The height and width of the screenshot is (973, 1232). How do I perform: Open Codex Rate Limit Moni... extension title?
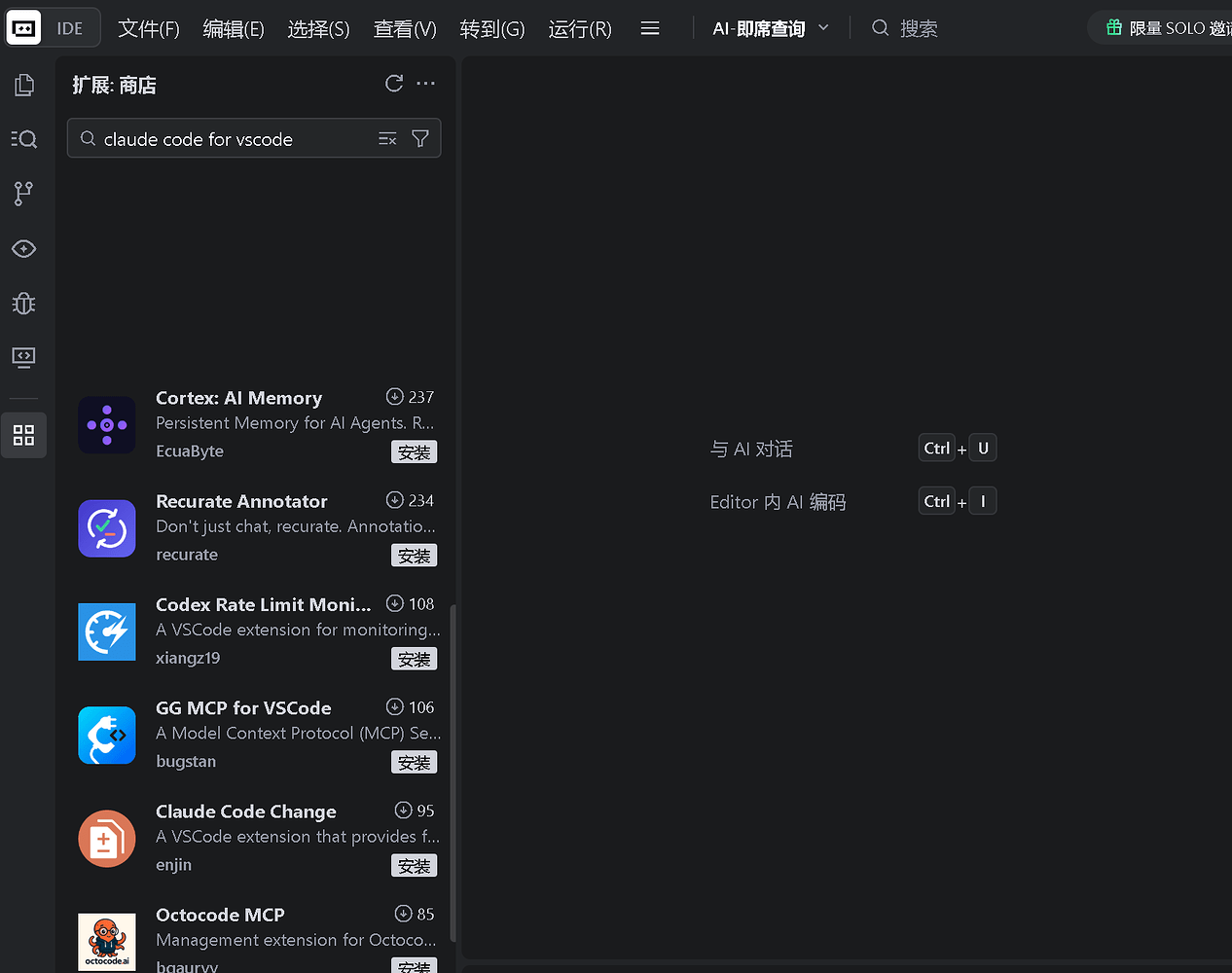click(263, 604)
